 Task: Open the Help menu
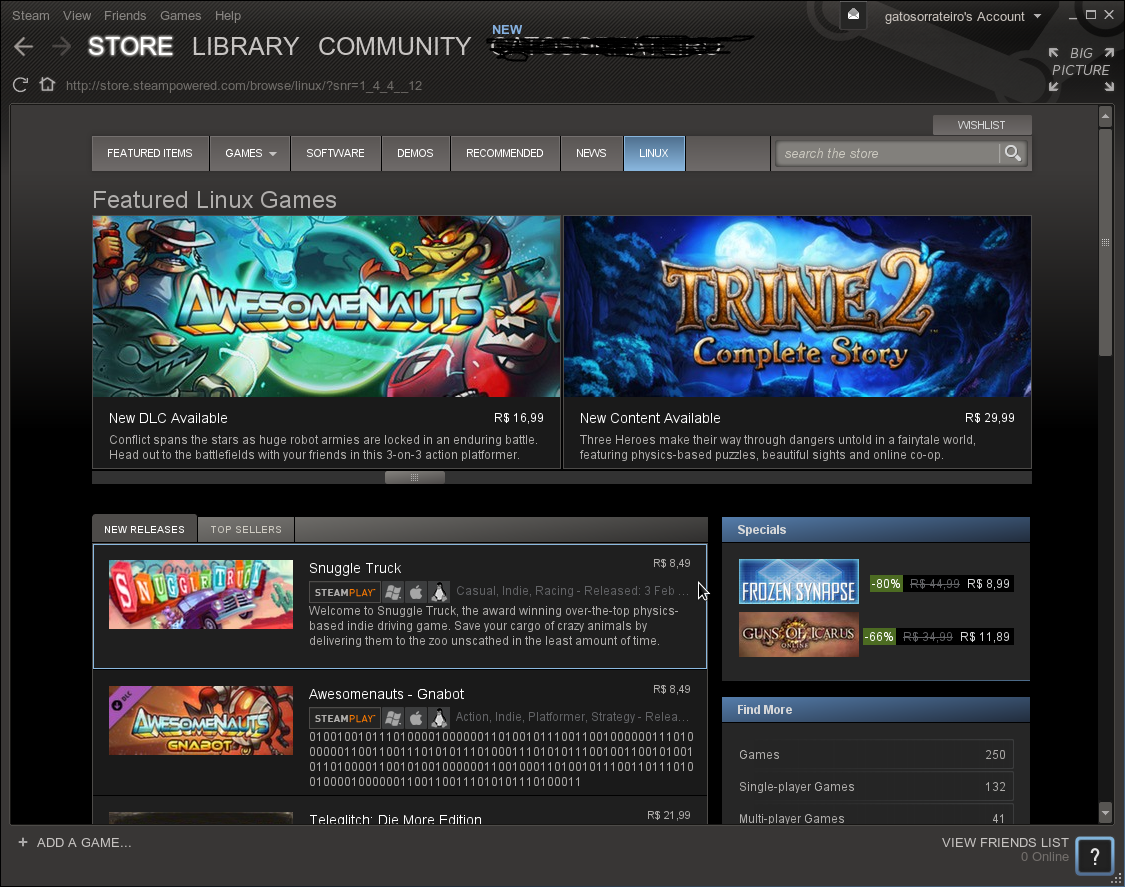pos(227,15)
